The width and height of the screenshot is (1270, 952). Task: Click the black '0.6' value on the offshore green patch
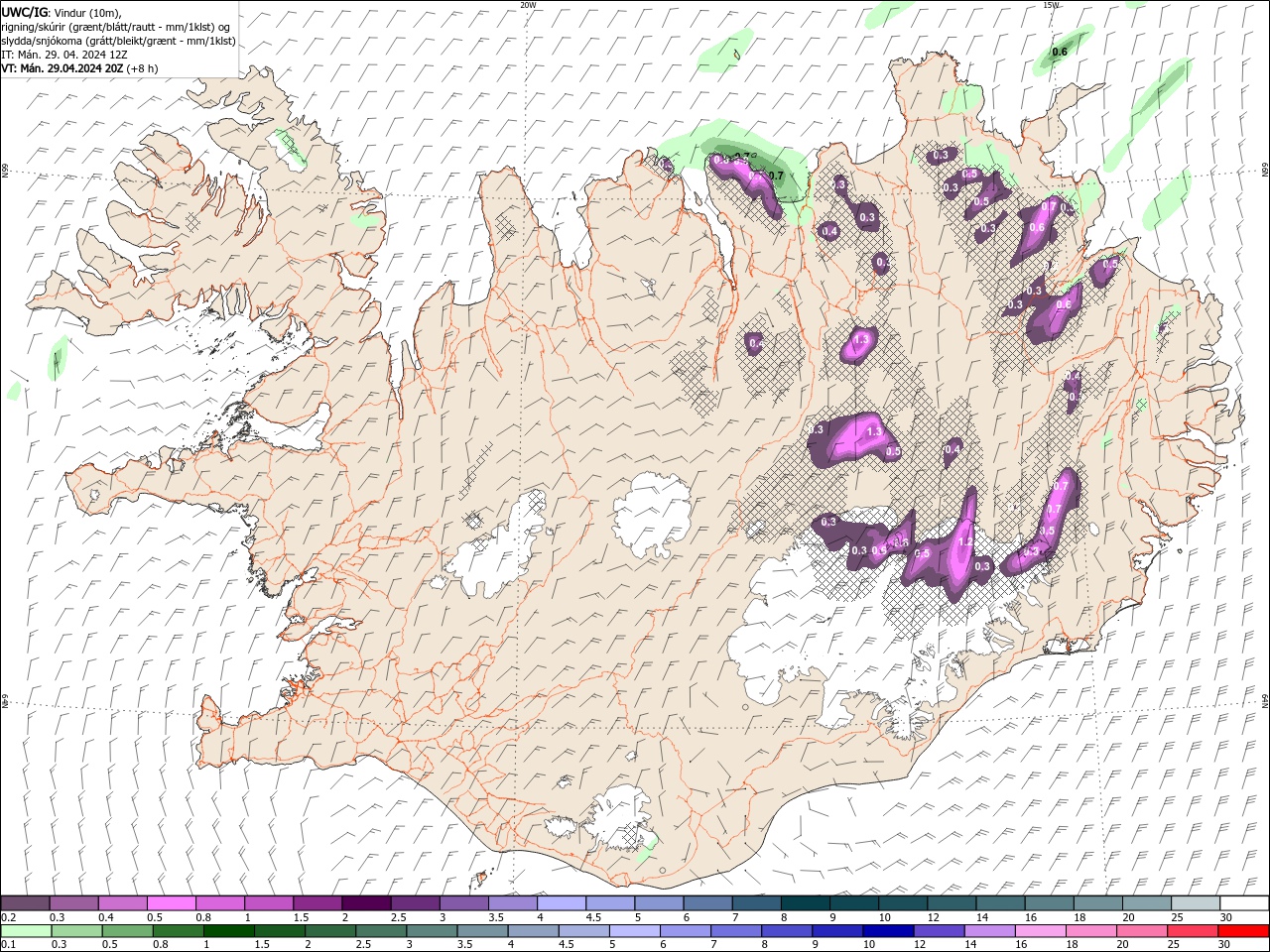(1060, 52)
